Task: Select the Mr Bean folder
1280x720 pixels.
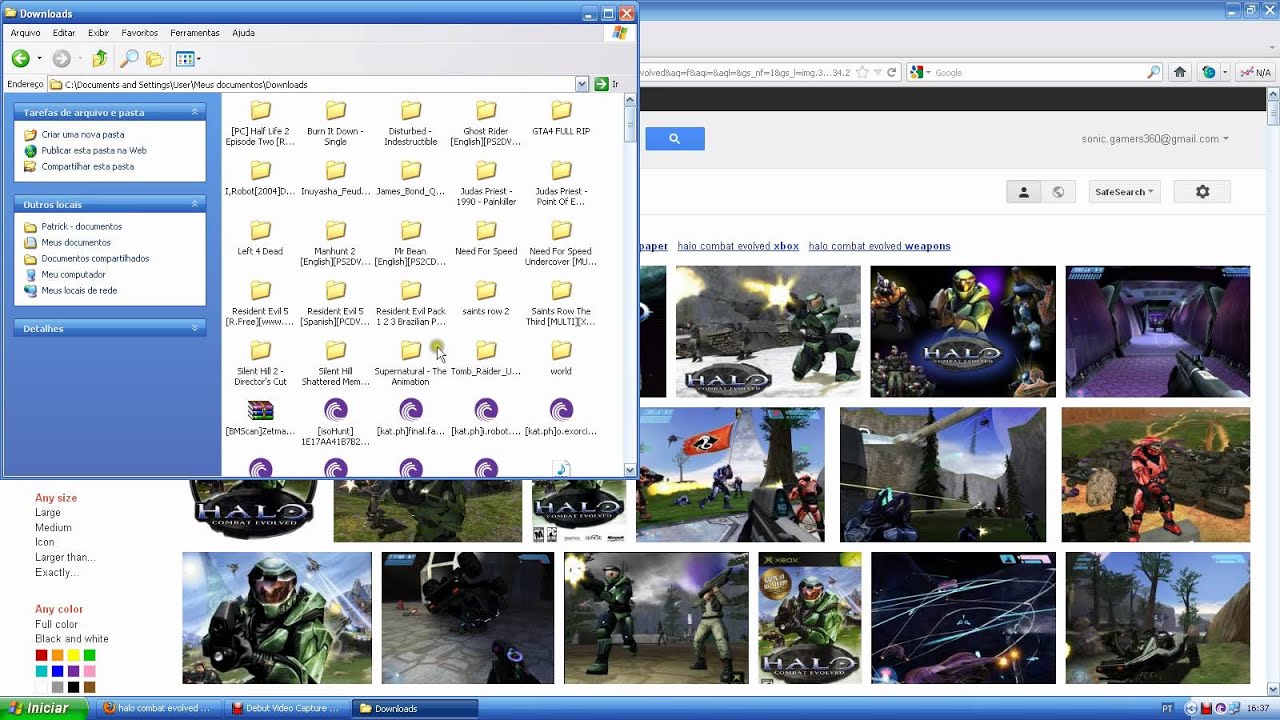Action: coord(411,243)
